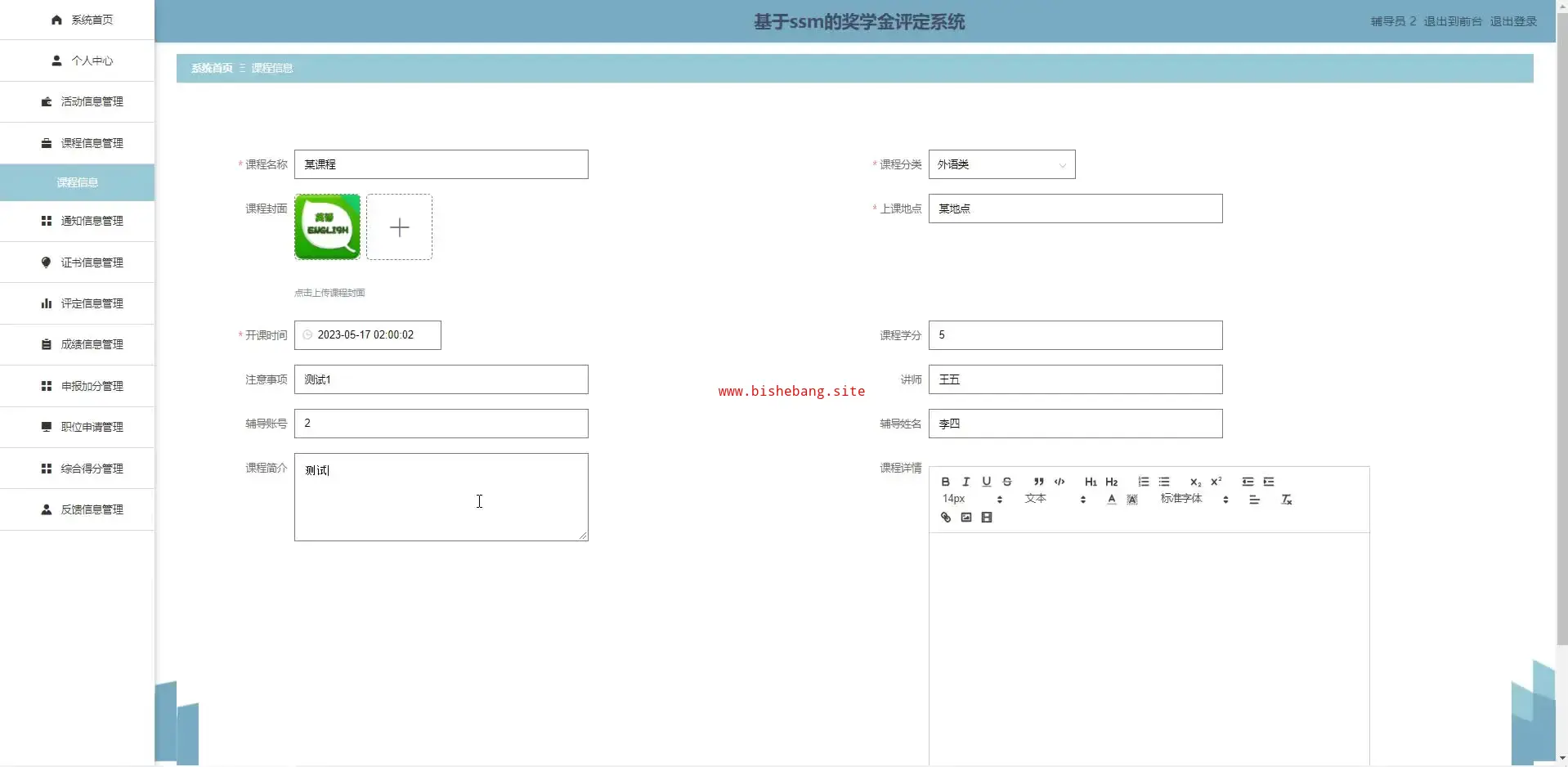Open 系统首页 in the sidebar
Viewport: 1568px width, 767px height.
pos(77,20)
